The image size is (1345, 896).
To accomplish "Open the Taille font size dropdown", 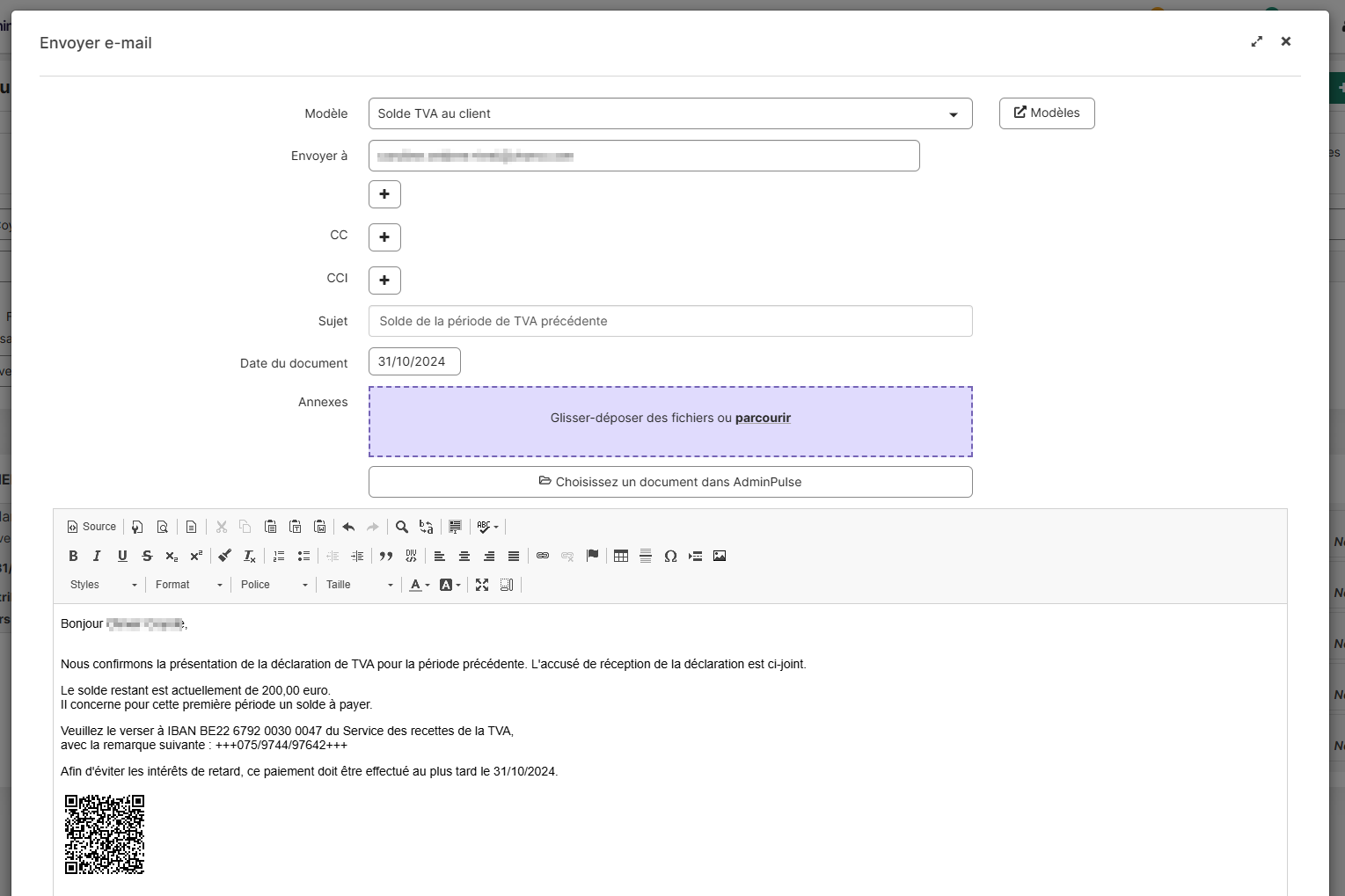I will tap(359, 585).
